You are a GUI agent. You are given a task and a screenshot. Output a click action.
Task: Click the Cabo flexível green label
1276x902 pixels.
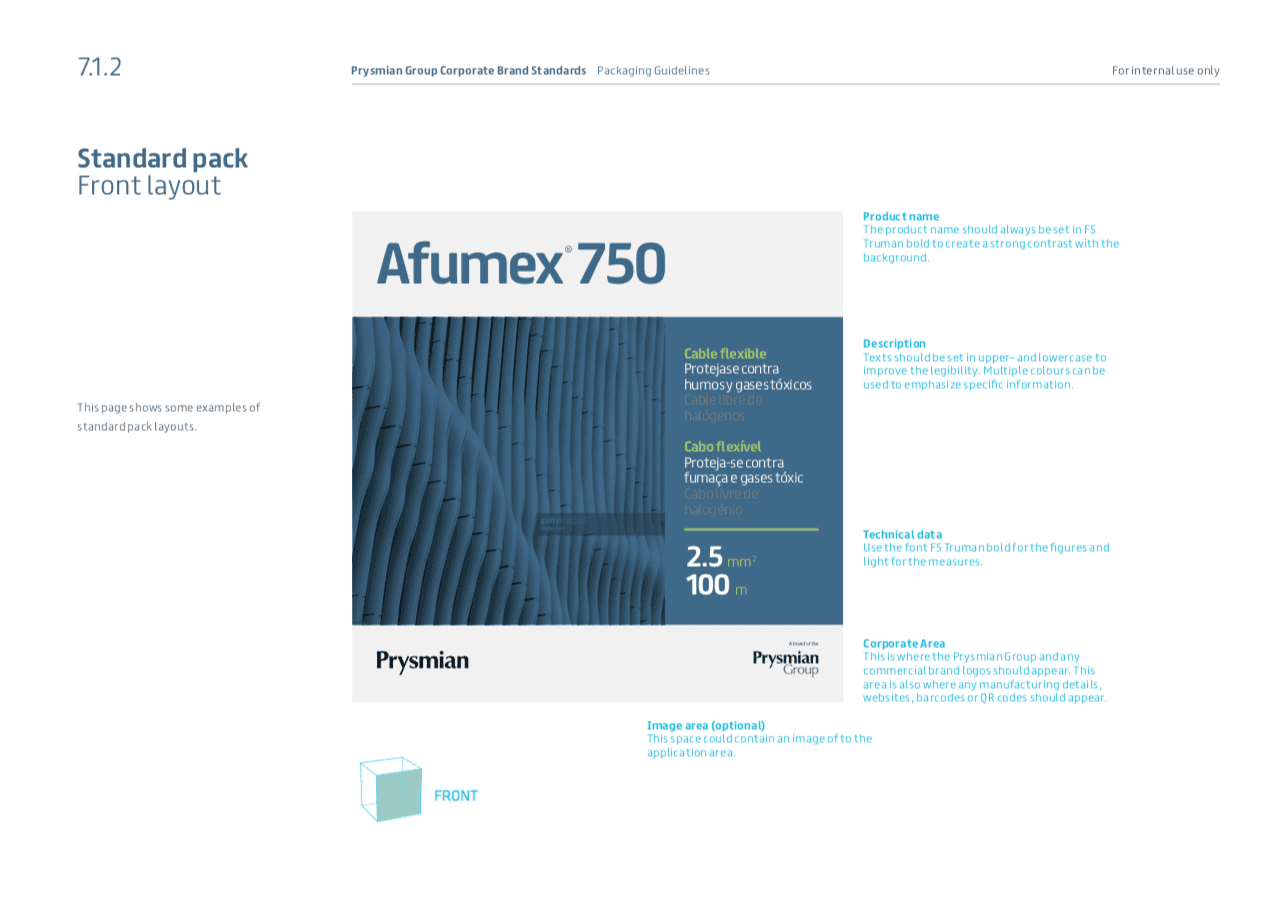pyautogui.click(x=723, y=446)
